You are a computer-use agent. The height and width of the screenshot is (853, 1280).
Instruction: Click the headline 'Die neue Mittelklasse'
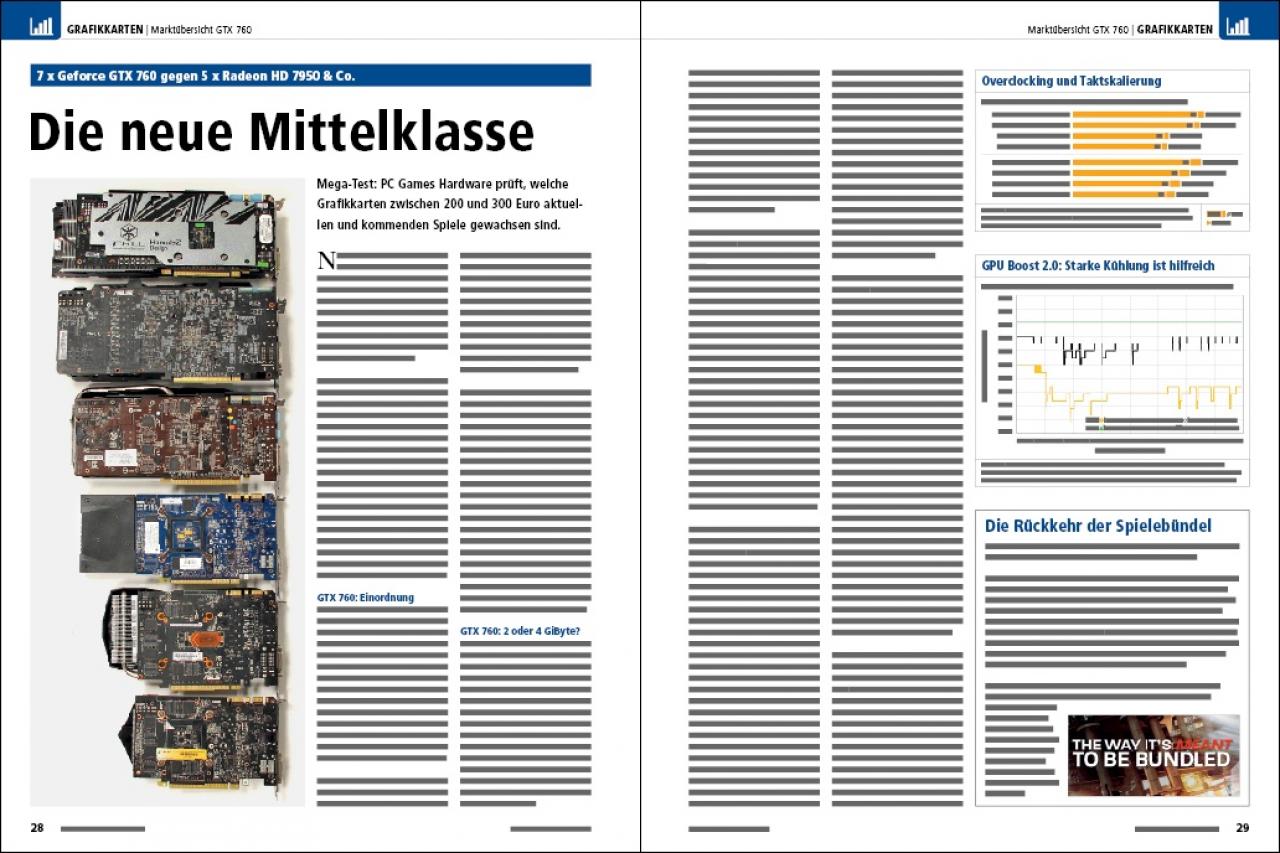pos(281,130)
